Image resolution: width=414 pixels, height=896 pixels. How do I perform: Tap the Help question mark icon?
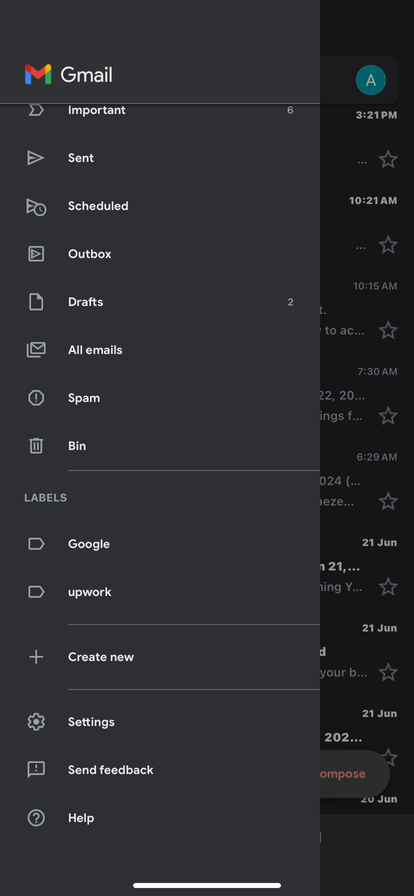pyautogui.click(x=36, y=818)
